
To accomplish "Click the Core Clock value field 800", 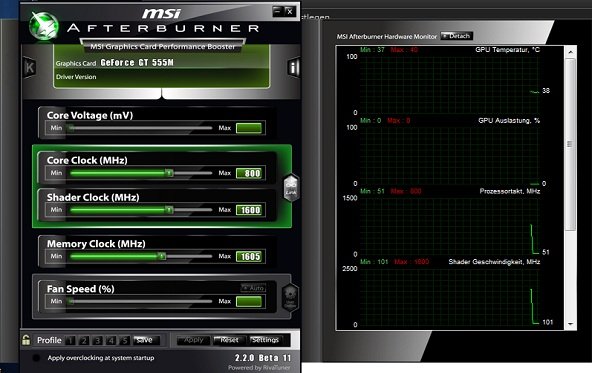I will [249, 173].
